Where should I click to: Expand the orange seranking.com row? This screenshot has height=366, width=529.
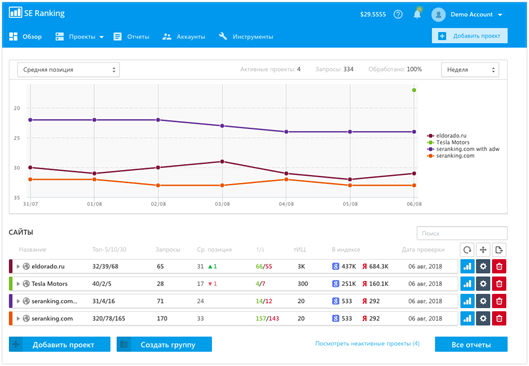[x=18, y=318]
